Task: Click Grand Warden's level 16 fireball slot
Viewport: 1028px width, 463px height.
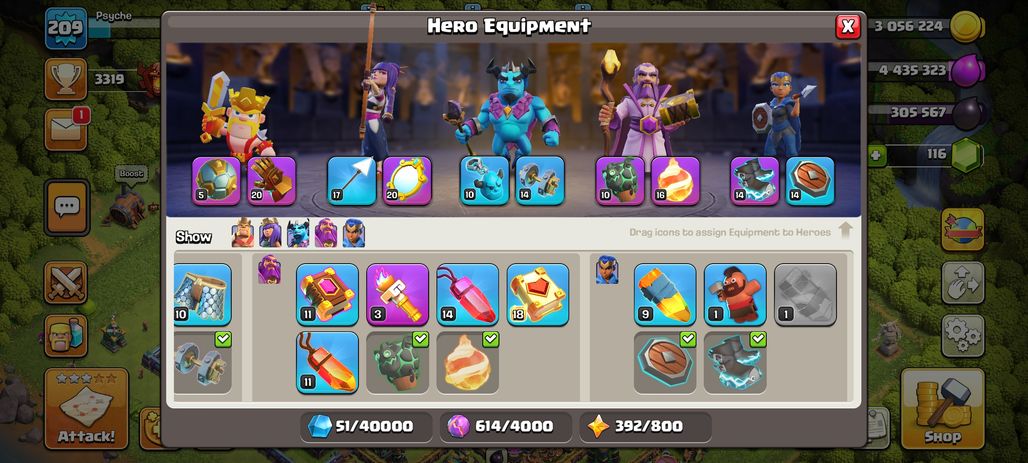Action: 675,181
